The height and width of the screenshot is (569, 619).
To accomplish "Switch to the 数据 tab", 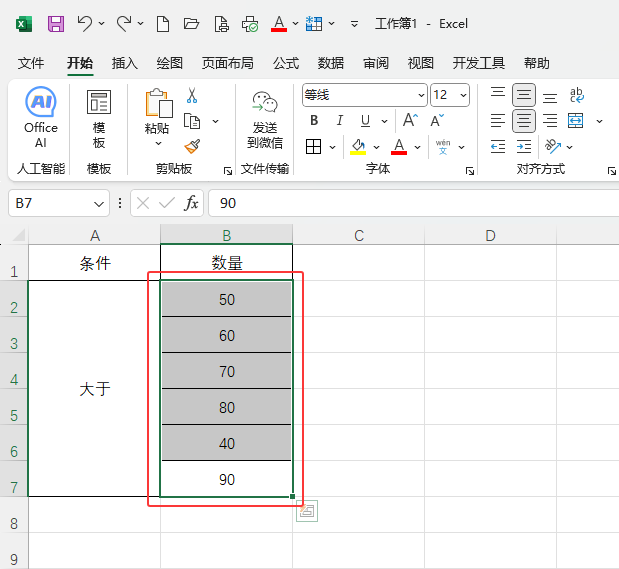I will coord(331,63).
